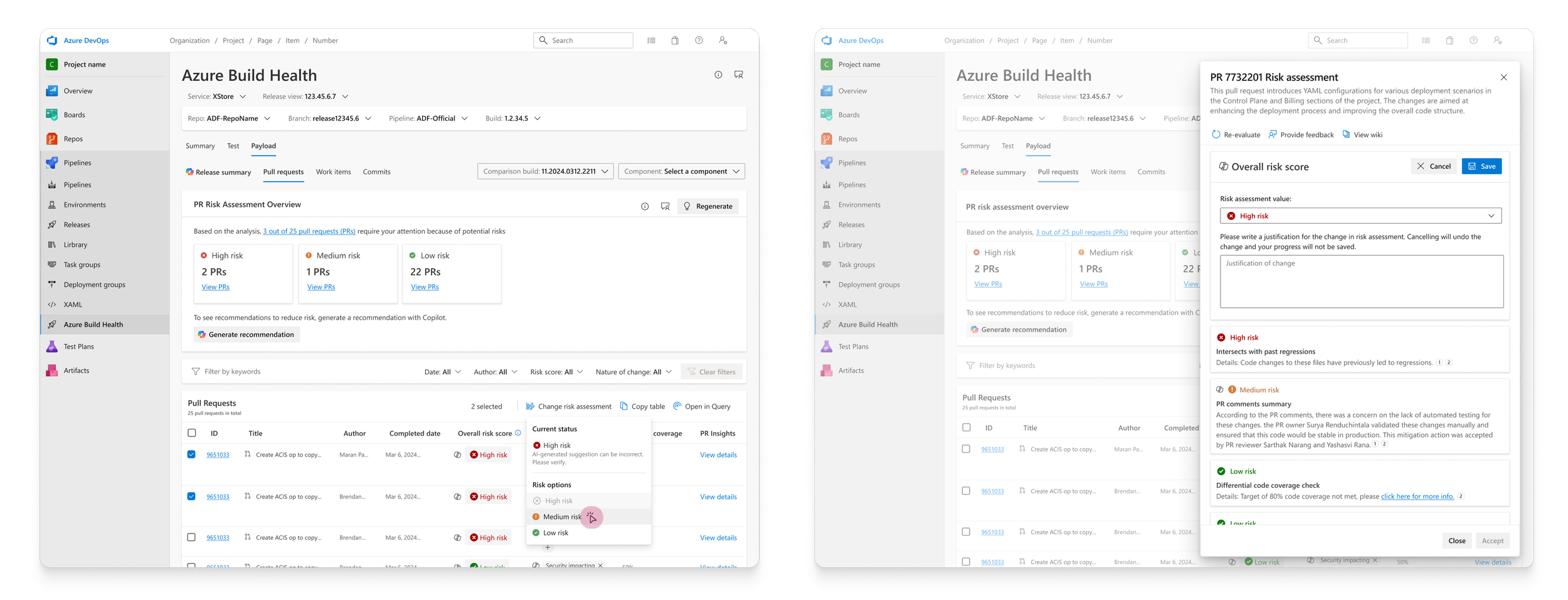The height and width of the screenshot is (600, 1568).
Task: Expand Repo: ADF-RepoName dropdown in left window
Action: (x=229, y=118)
